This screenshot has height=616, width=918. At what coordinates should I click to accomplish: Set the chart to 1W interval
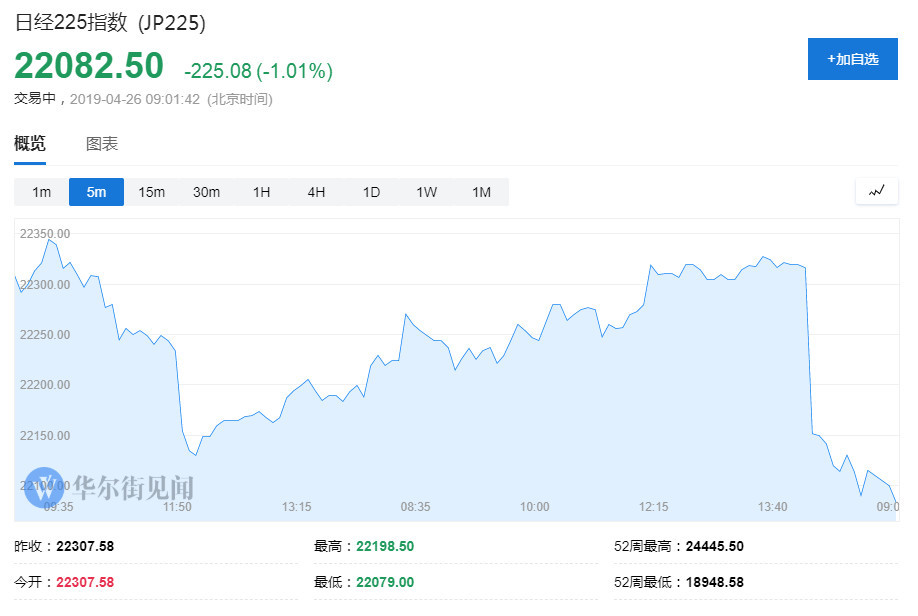427,192
